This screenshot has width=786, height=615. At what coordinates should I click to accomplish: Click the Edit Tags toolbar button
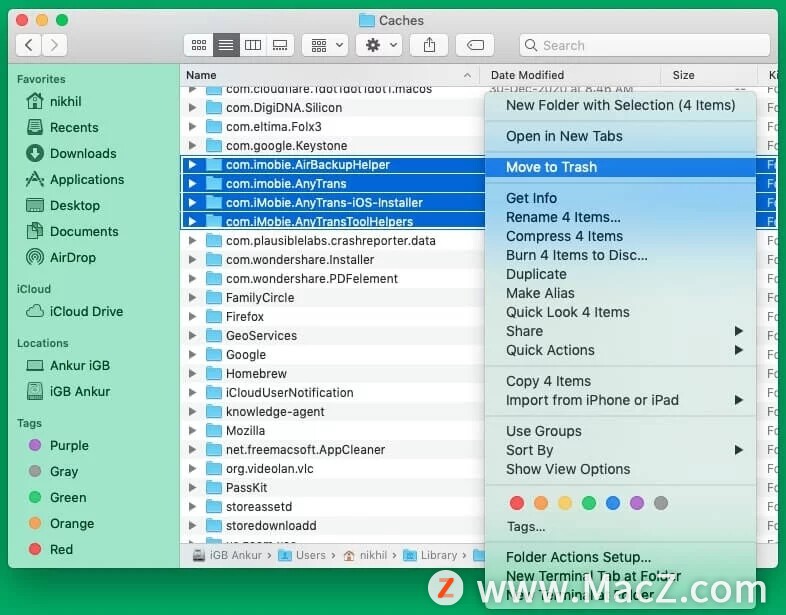475,46
